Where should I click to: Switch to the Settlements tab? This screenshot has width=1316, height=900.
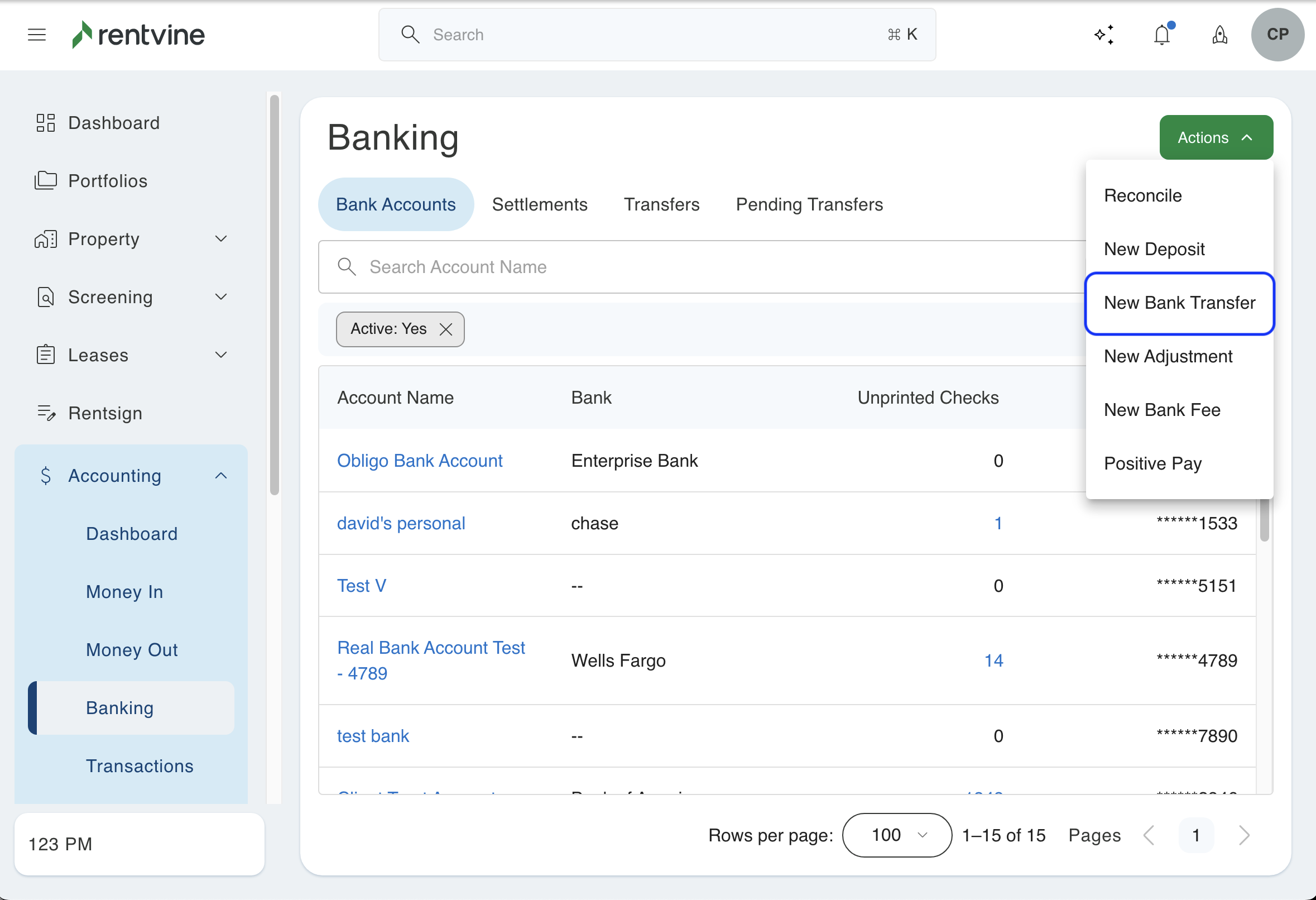(x=539, y=204)
